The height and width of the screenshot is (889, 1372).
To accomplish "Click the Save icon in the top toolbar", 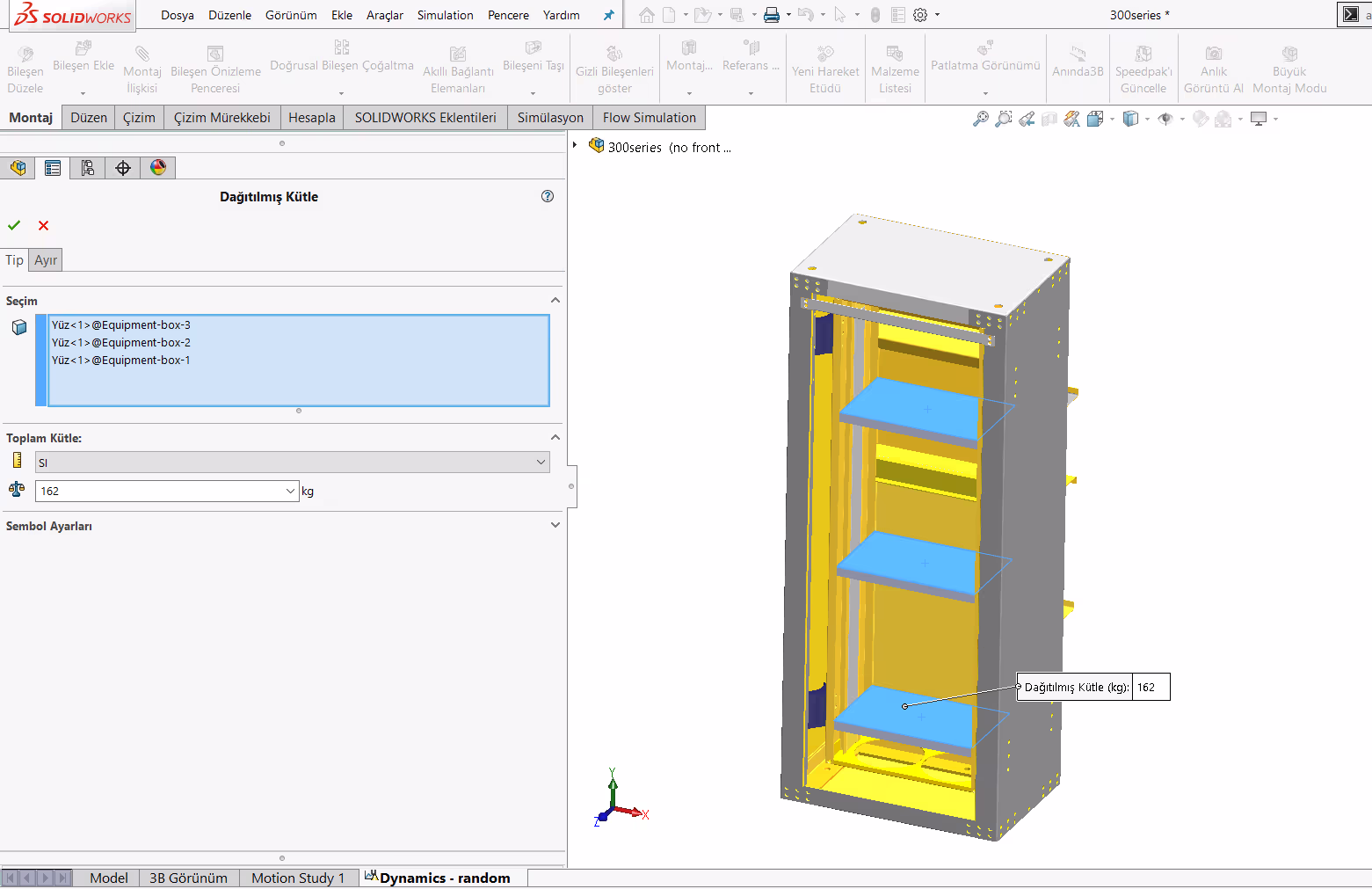I will [x=737, y=15].
